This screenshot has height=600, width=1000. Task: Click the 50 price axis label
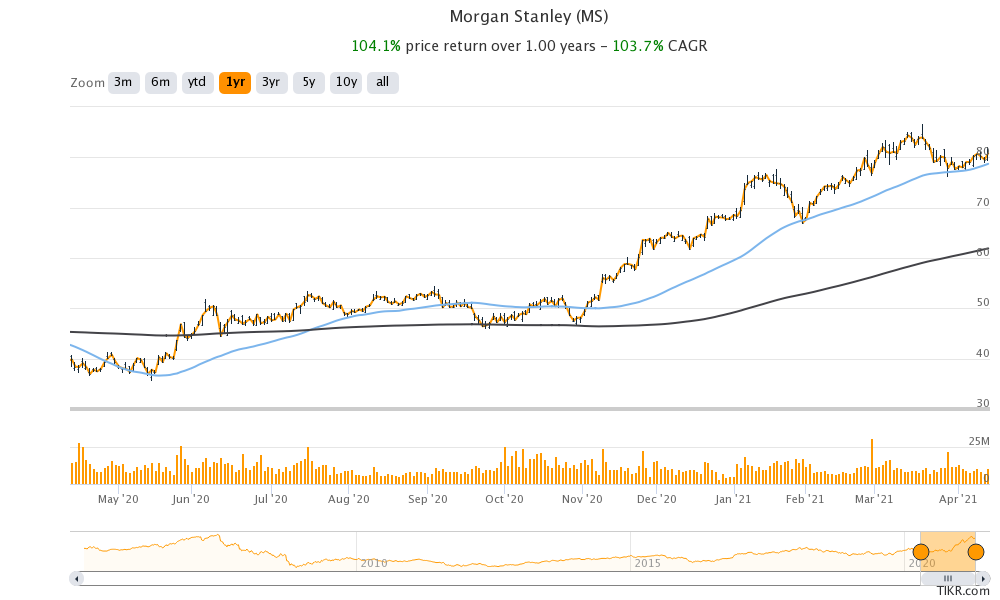(983, 303)
